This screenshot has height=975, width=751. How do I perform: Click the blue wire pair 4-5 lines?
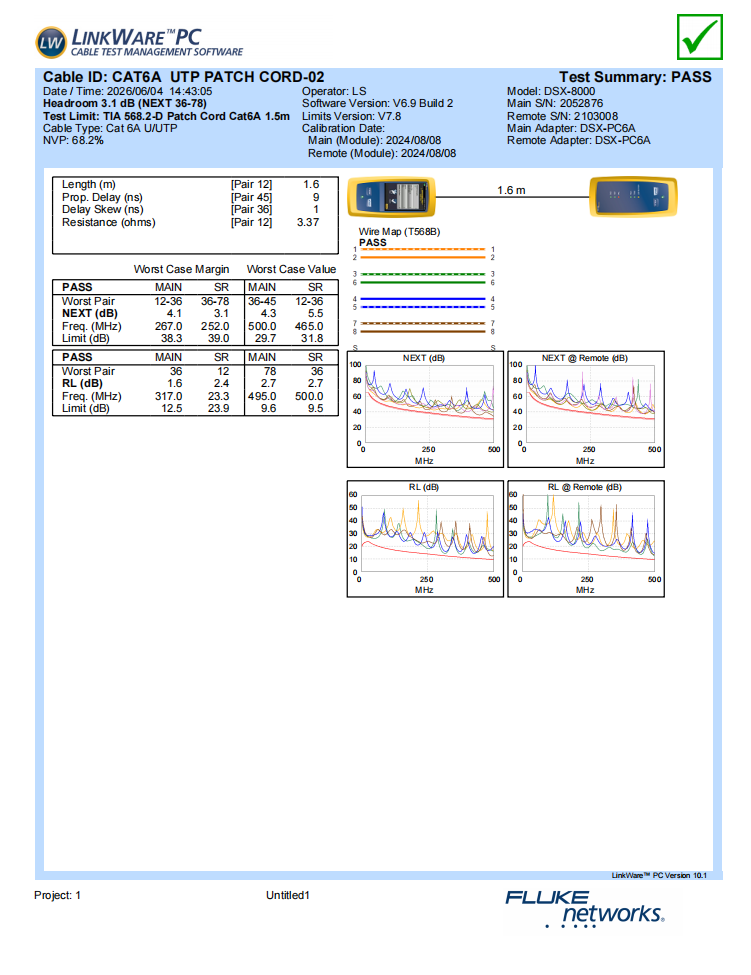423,303
